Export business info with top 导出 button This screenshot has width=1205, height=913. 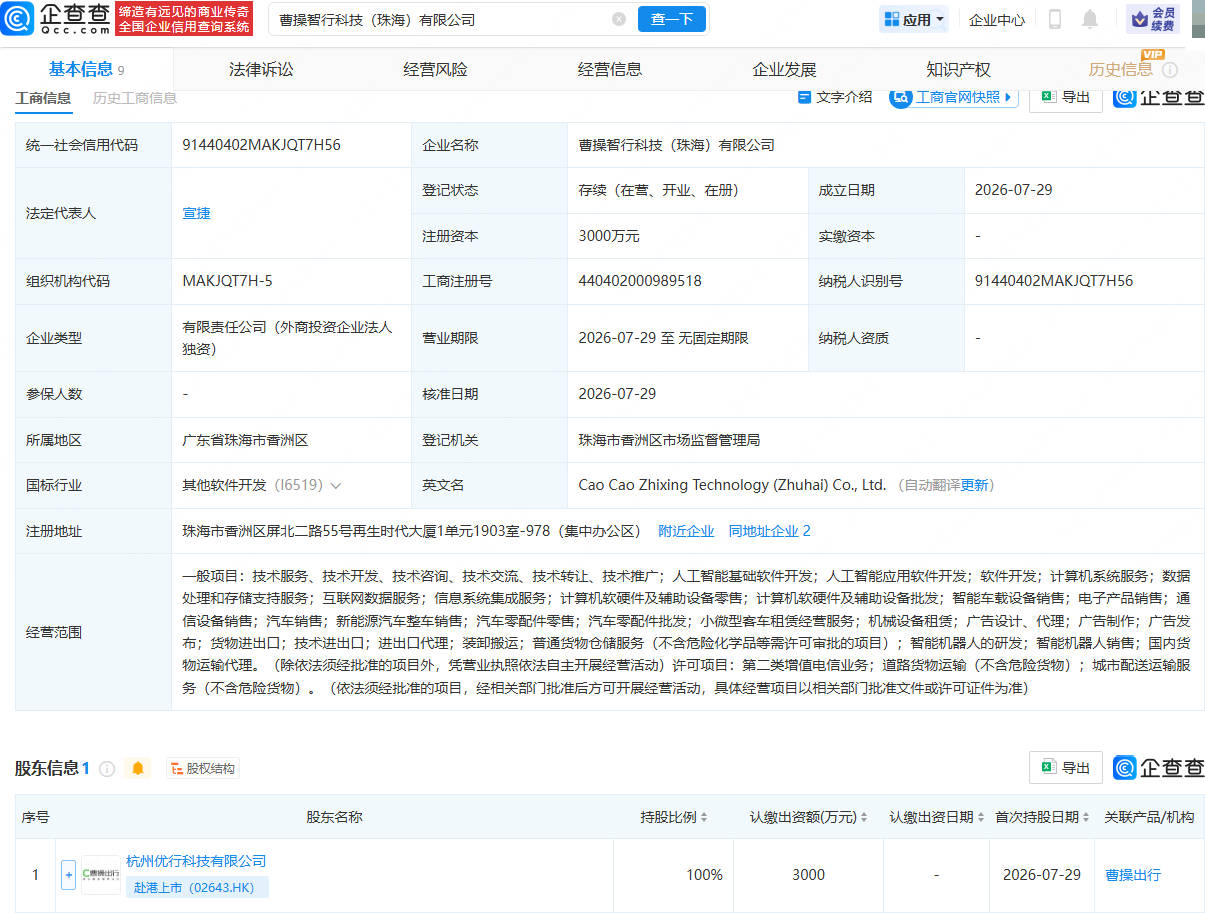pos(1066,97)
